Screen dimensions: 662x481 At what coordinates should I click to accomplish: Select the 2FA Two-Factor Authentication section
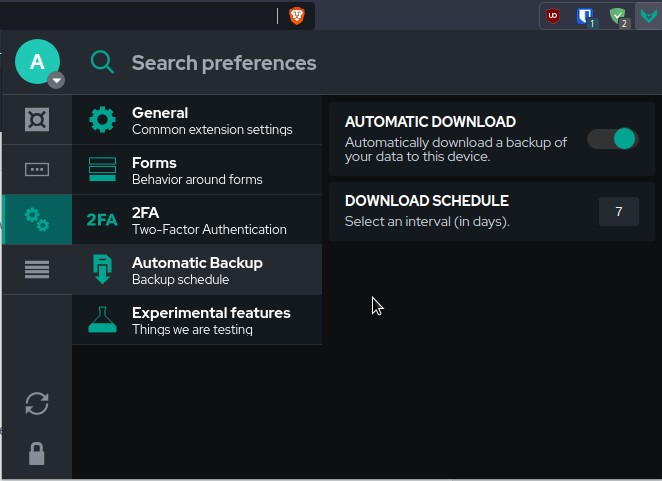pos(197,220)
